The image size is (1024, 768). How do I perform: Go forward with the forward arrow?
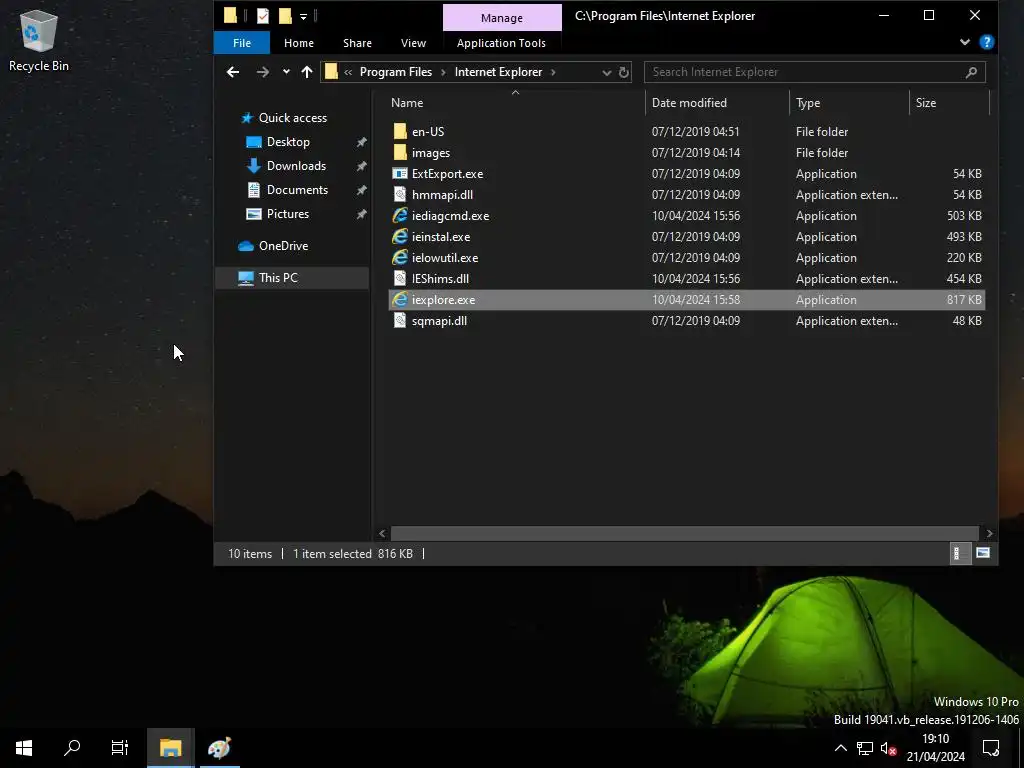263,72
